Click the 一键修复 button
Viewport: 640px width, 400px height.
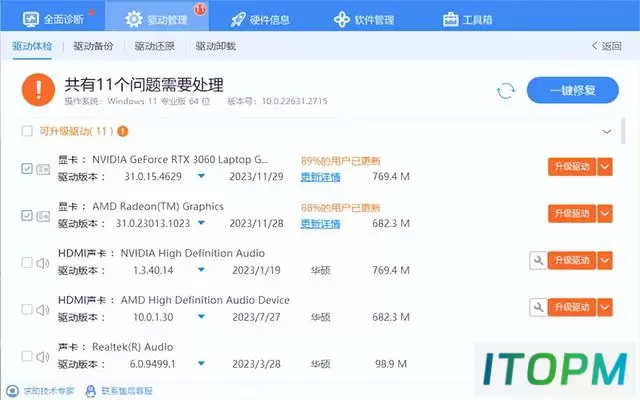(x=573, y=90)
